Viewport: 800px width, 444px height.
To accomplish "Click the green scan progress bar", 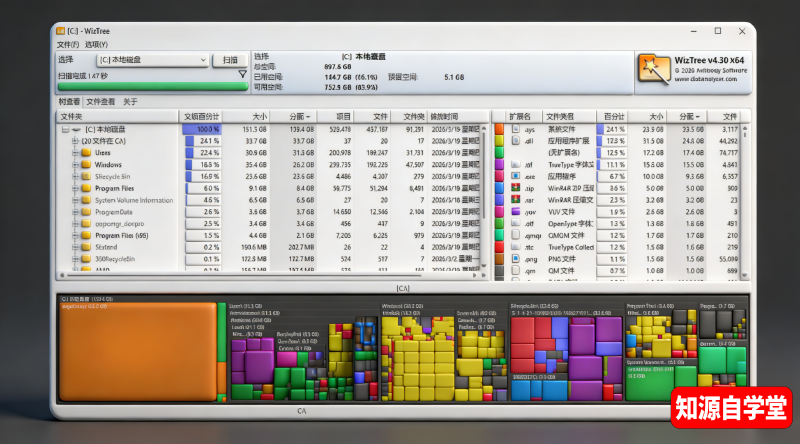I will tap(153, 87).
